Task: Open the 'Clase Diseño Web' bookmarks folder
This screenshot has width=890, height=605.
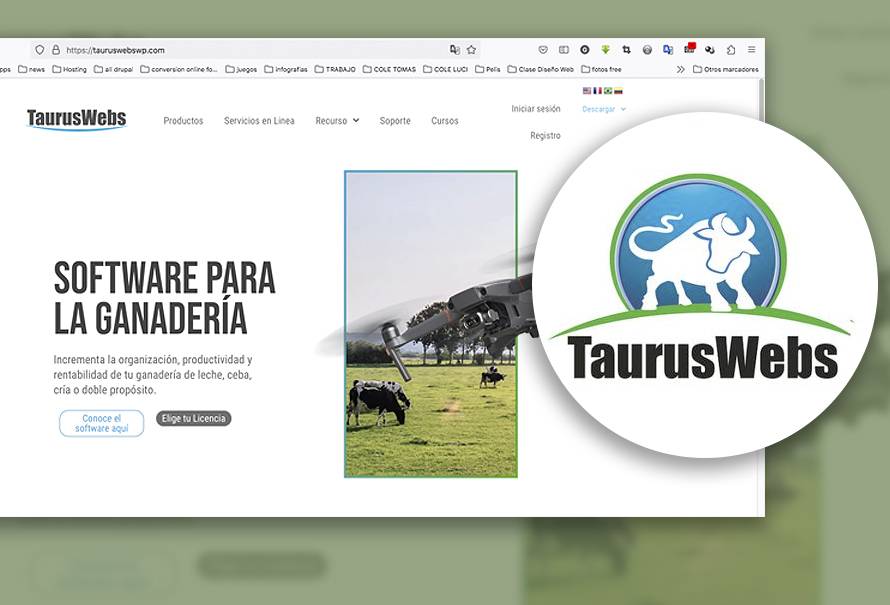Action: [x=540, y=69]
